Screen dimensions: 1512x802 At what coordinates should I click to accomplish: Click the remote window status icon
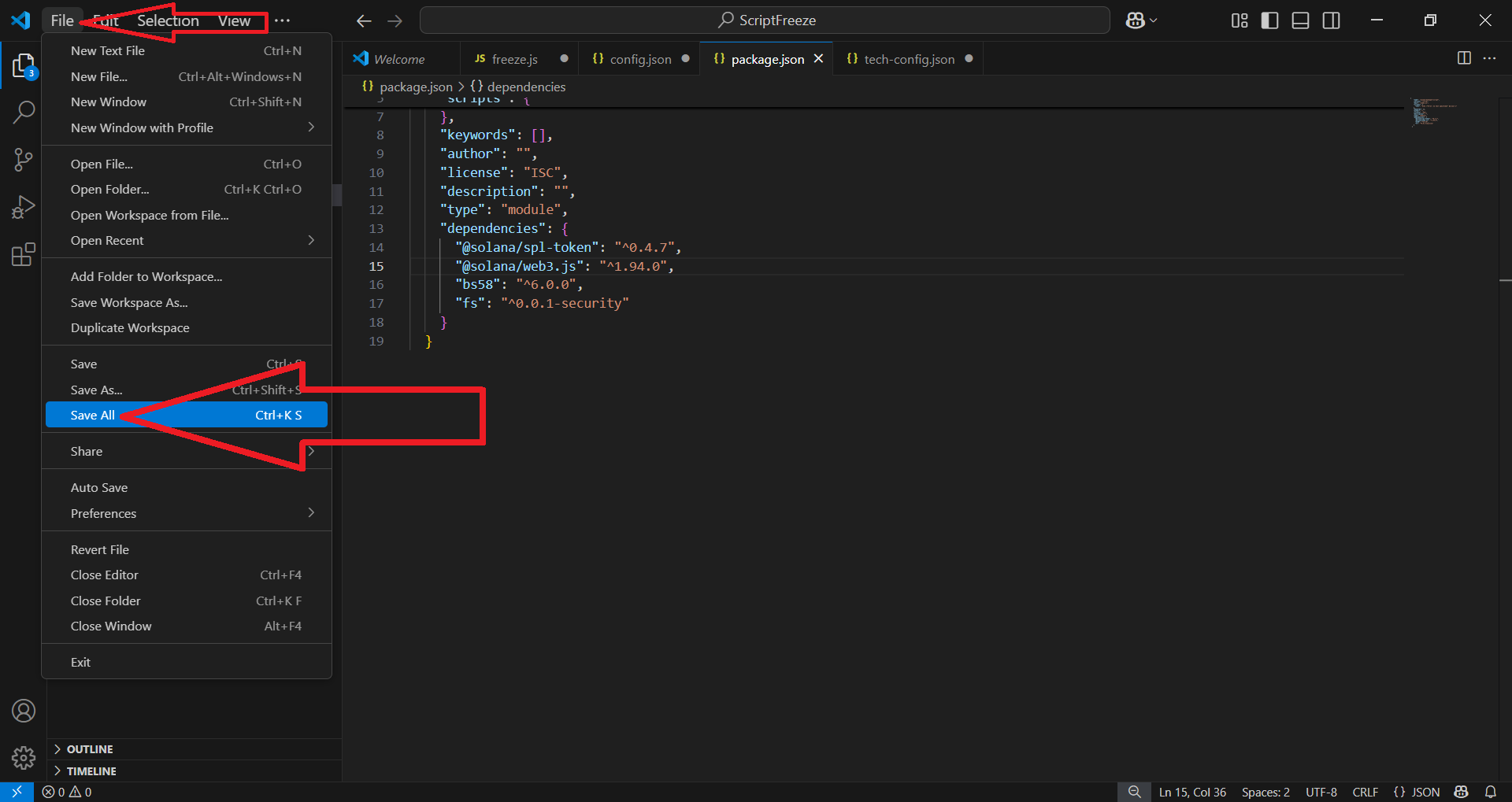[17, 792]
